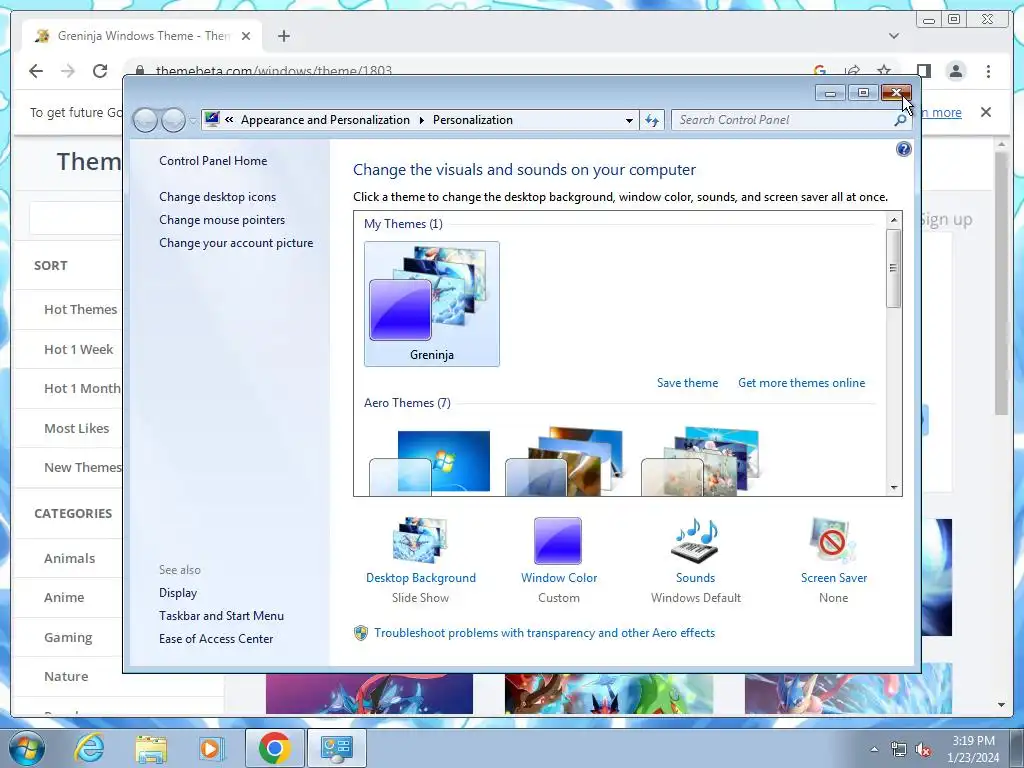Select Most Likes sort option

pyautogui.click(x=76, y=428)
